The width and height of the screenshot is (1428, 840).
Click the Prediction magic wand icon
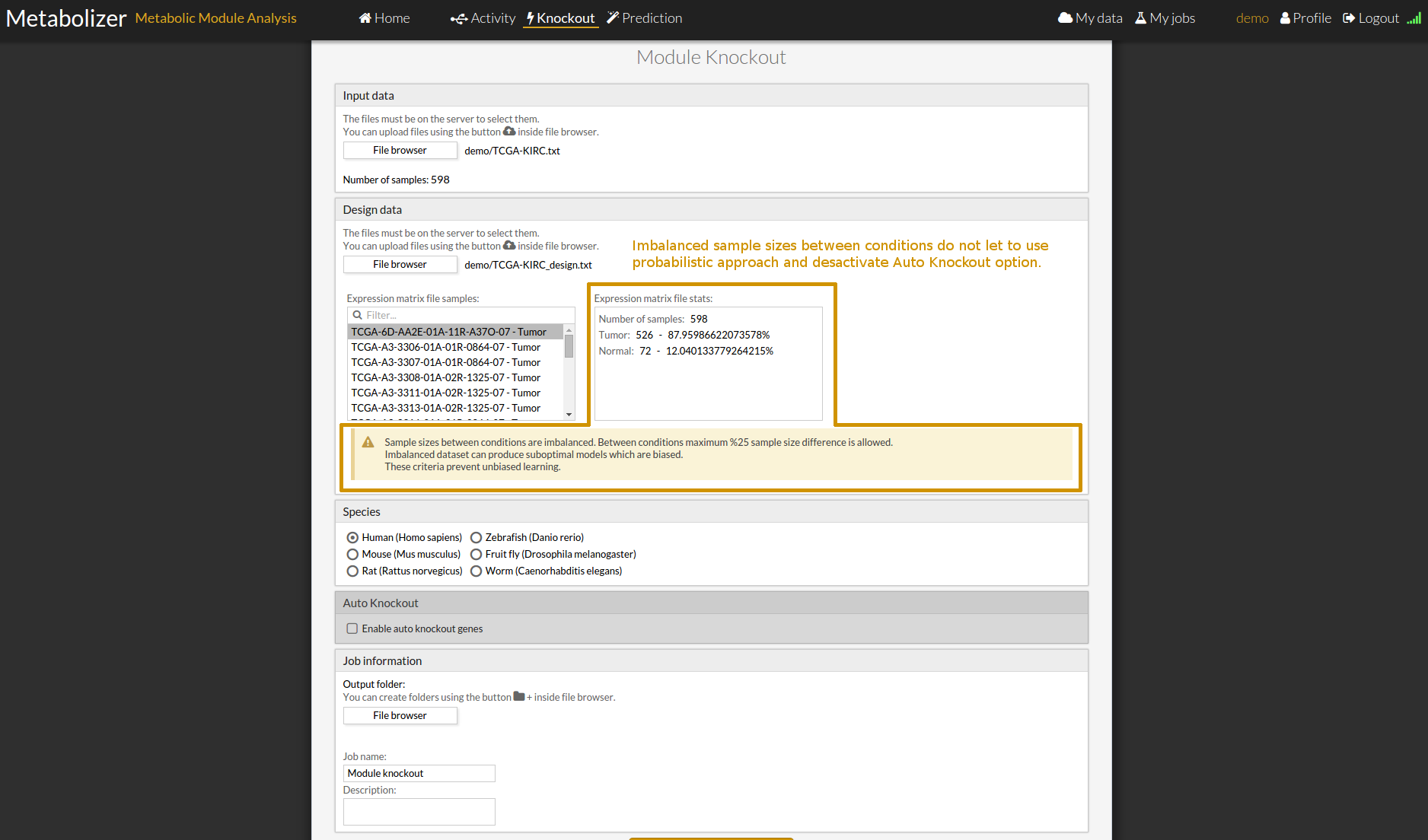(613, 18)
